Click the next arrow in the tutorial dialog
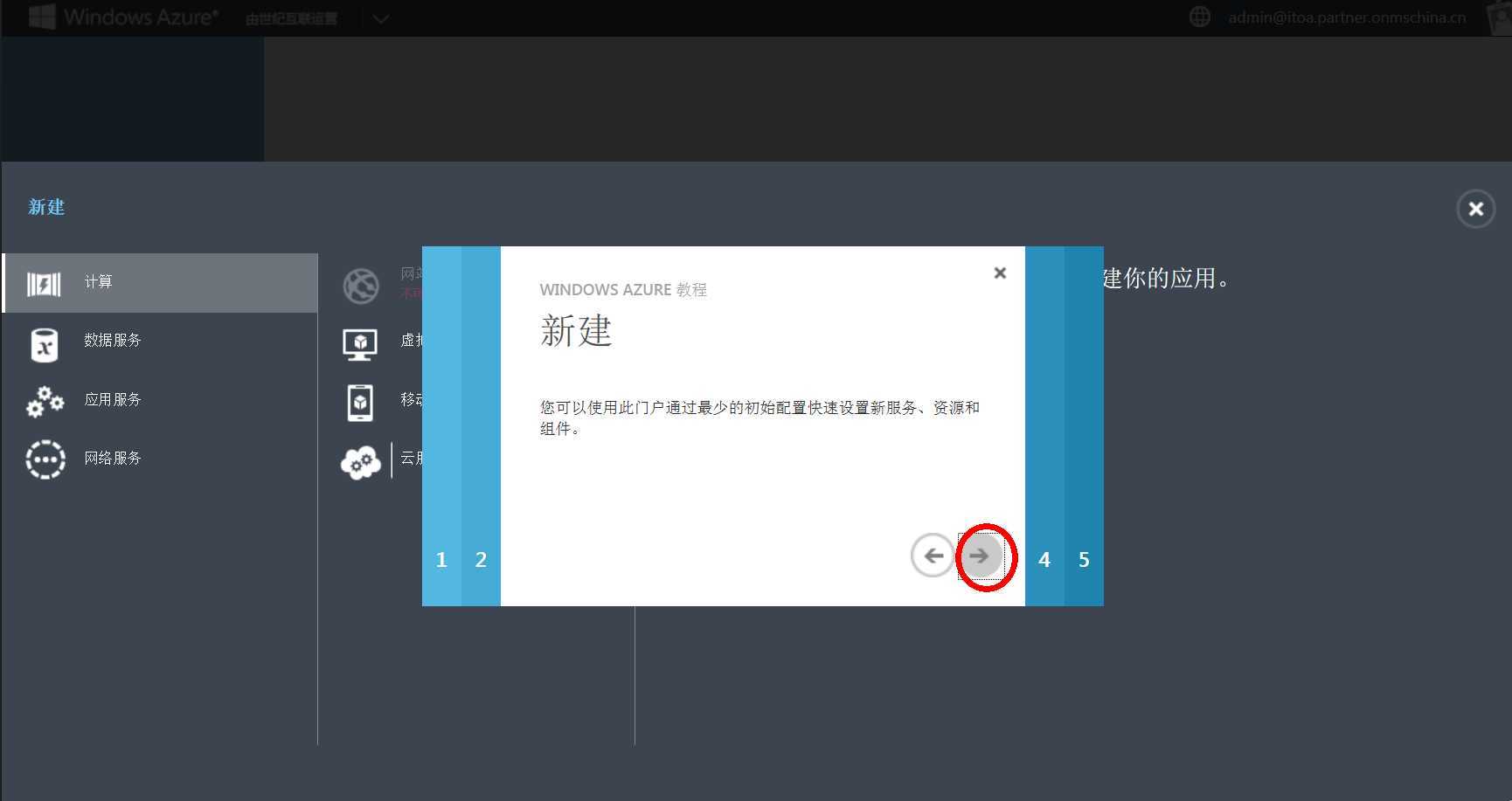Screen dimensions: 1512x801 click(x=981, y=556)
